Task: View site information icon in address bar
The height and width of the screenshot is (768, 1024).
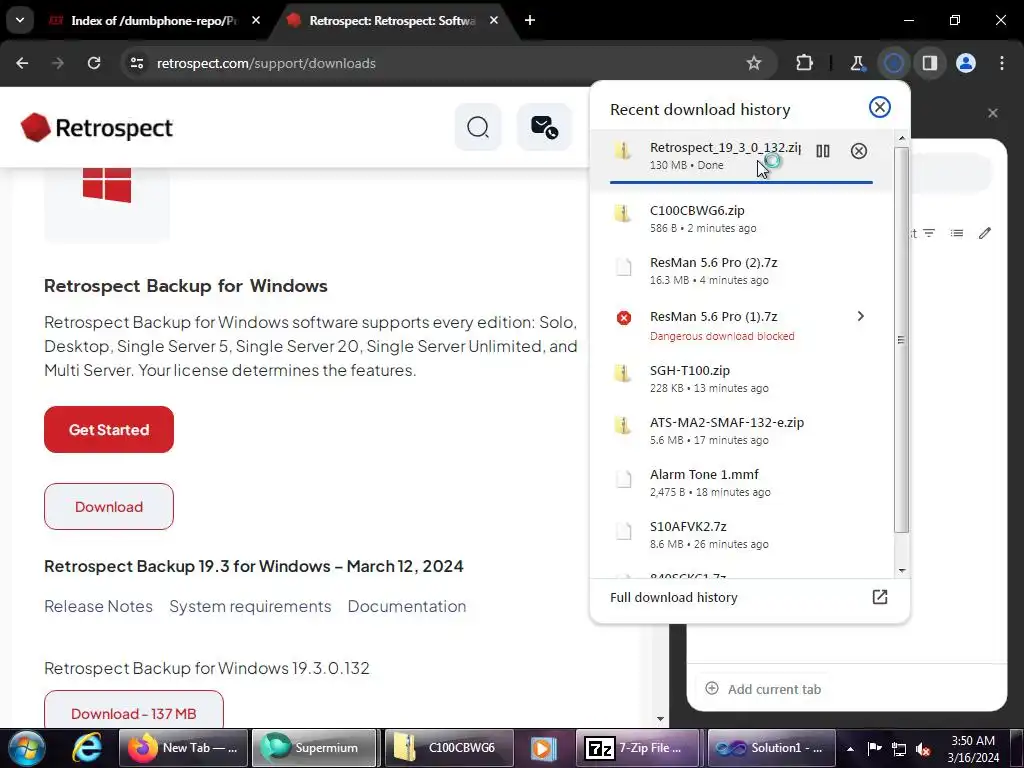Action: coord(137,63)
